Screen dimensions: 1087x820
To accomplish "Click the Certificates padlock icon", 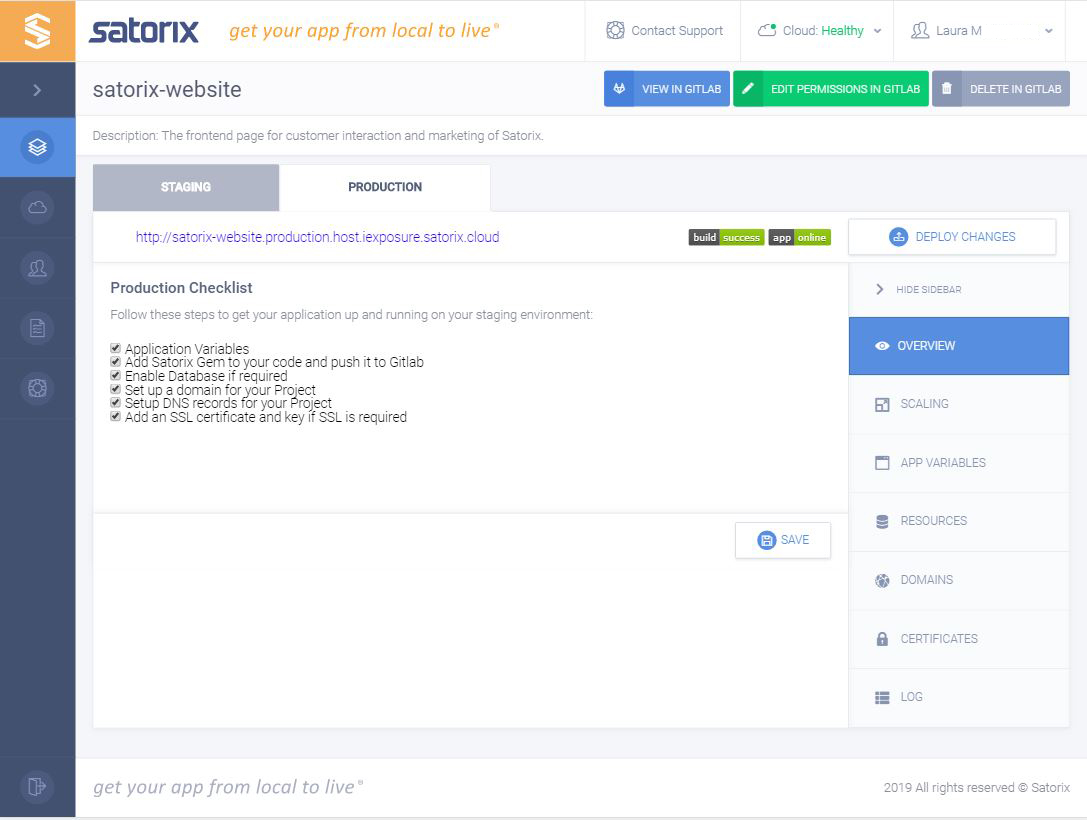I will [882, 639].
